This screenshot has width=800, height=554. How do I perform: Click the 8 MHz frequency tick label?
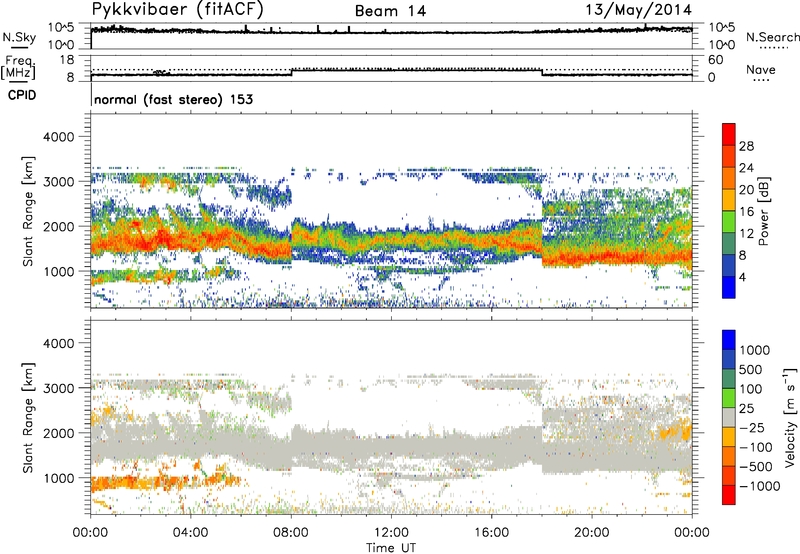[x=70, y=78]
